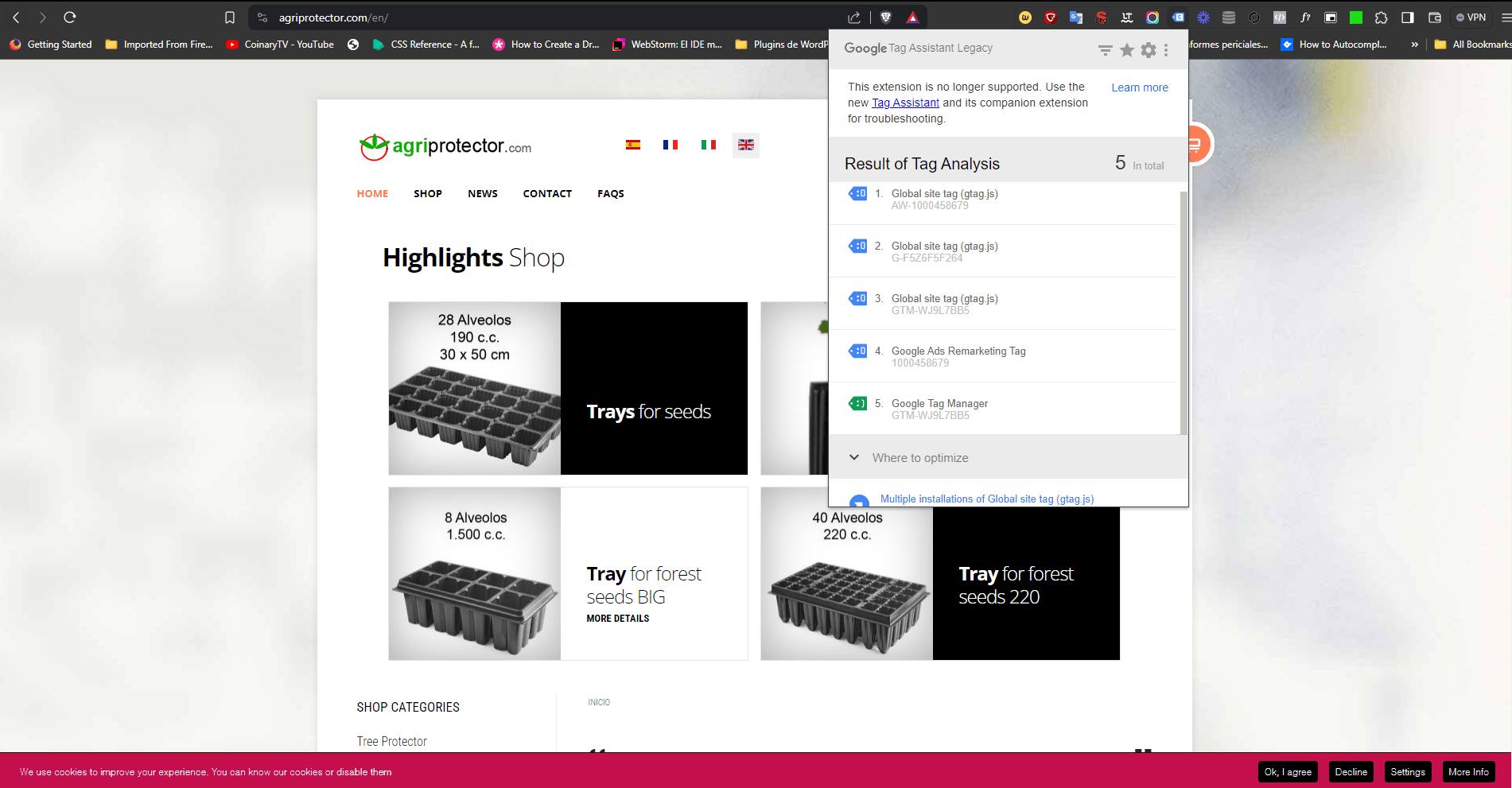Viewport: 1512px width, 788px height.
Task: Select tag result G-F5Z6F5F264
Action: click(1002, 251)
